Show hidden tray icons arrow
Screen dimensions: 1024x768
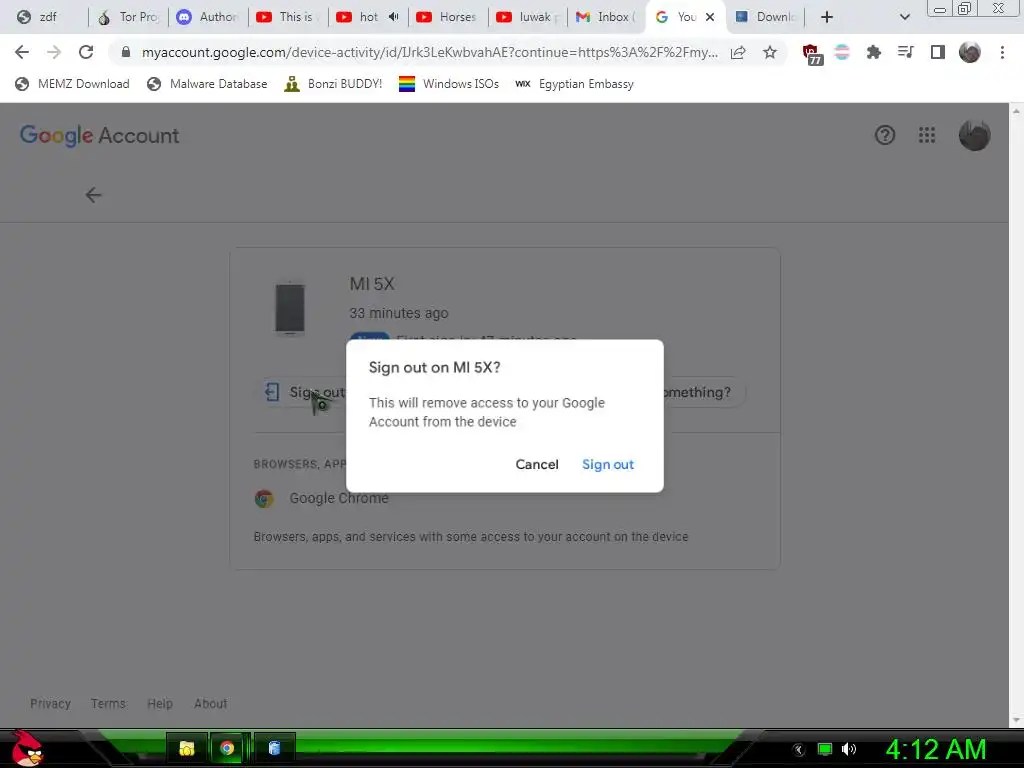pos(799,750)
